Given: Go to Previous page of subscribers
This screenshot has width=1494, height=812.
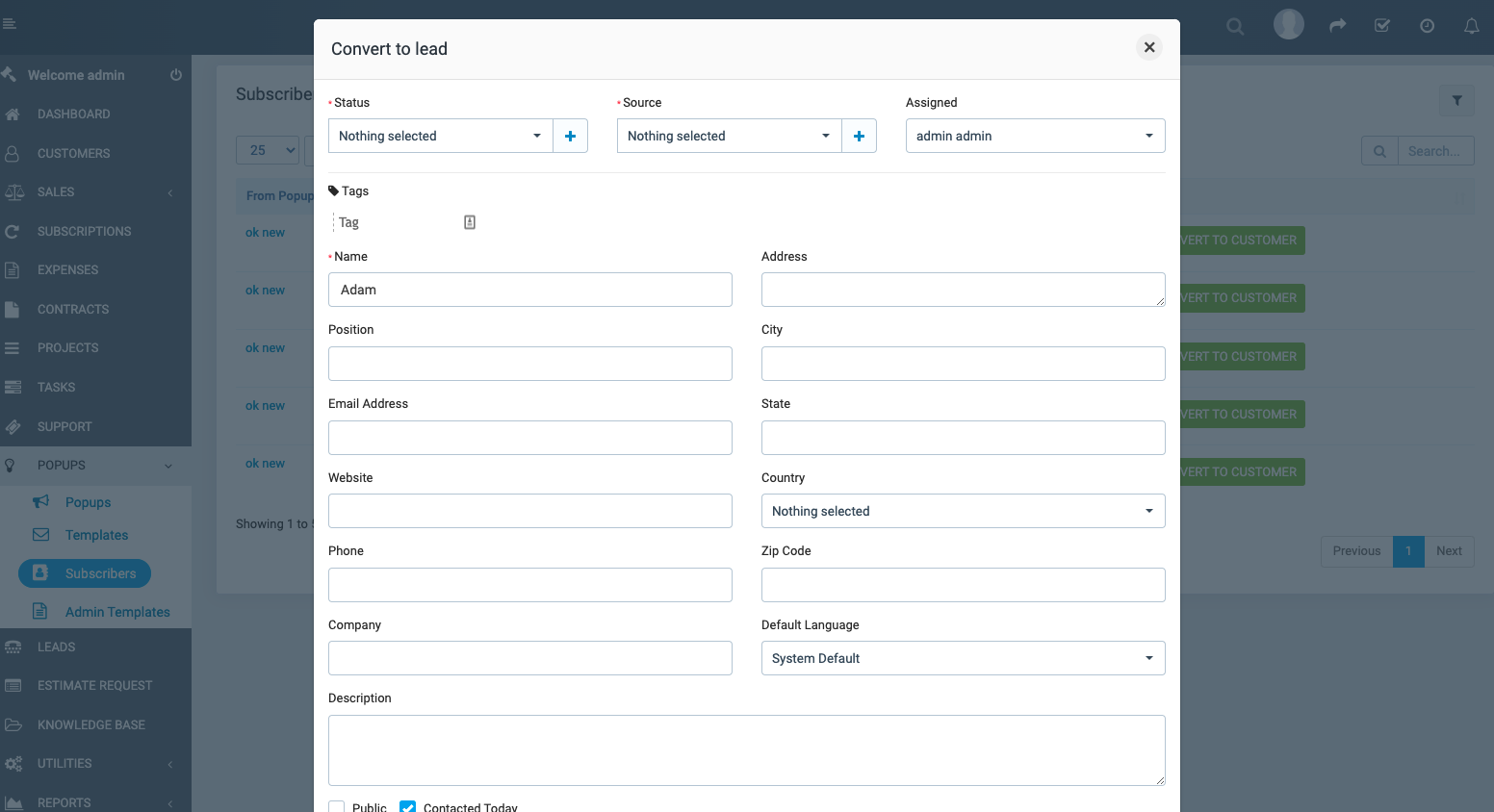Looking at the screenshot, I should (1356, 551).
